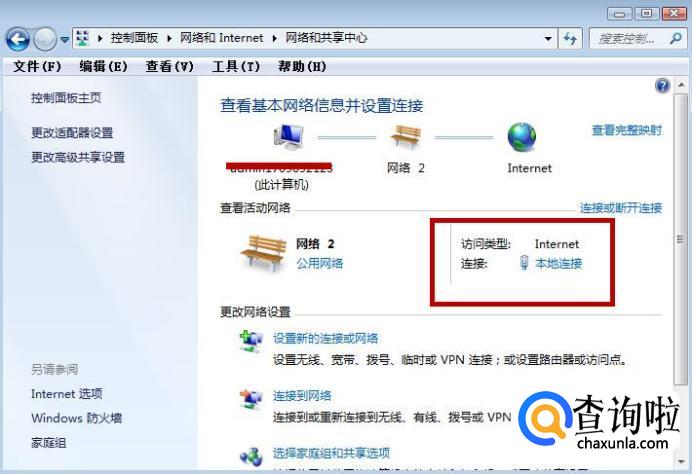Click the magnifier icon in search box
The width and height of the screenshot is (692, 474).
pyautogui.click(x=675, y=39)
